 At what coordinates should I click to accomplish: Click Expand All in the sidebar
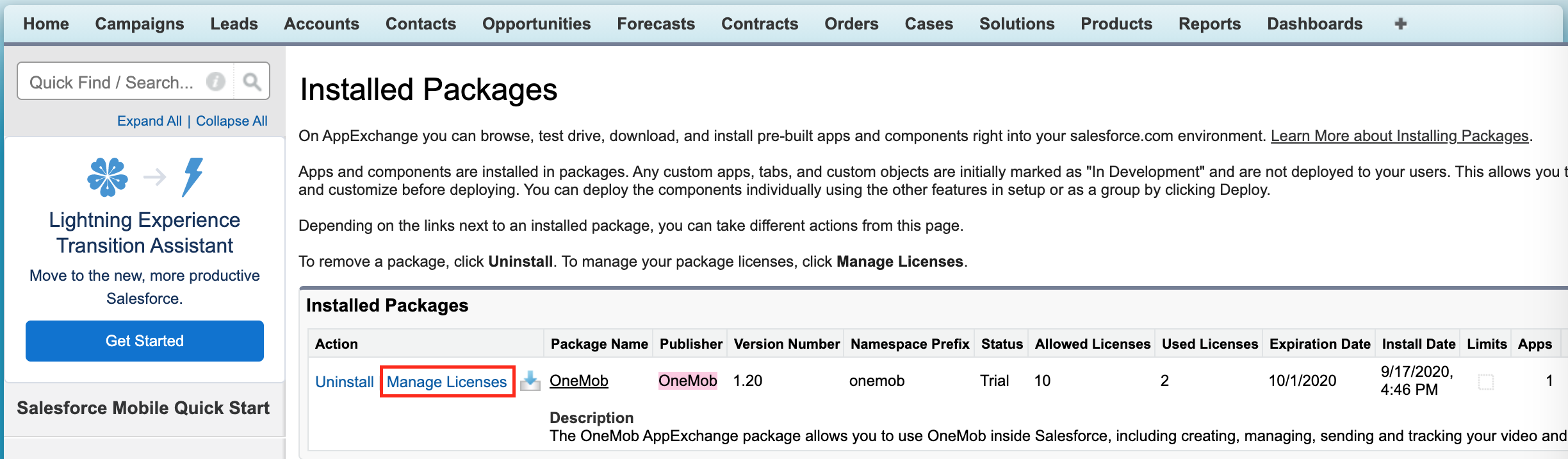tap(149, 121)
